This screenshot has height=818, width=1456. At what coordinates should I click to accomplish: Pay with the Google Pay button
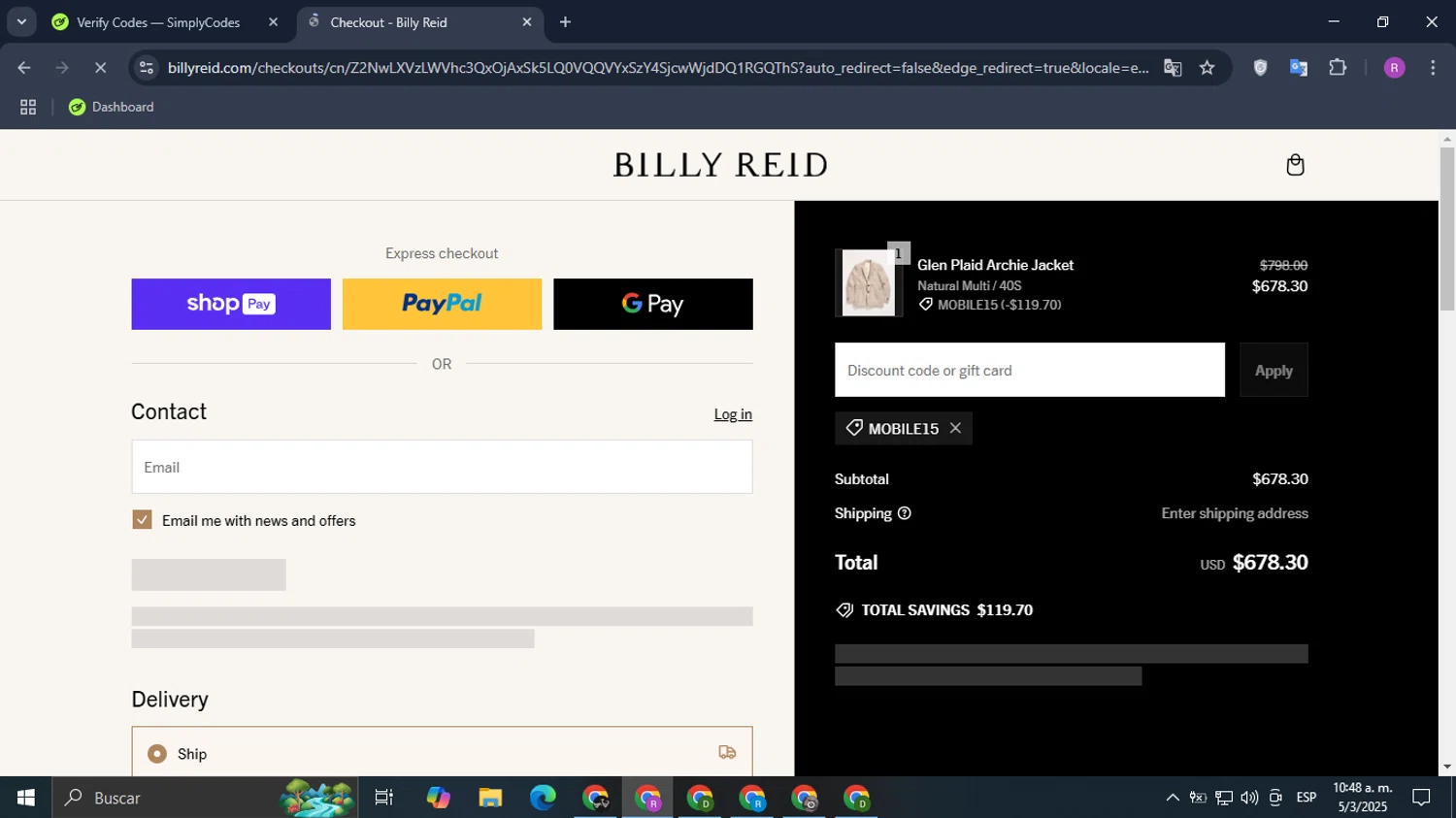652,304
